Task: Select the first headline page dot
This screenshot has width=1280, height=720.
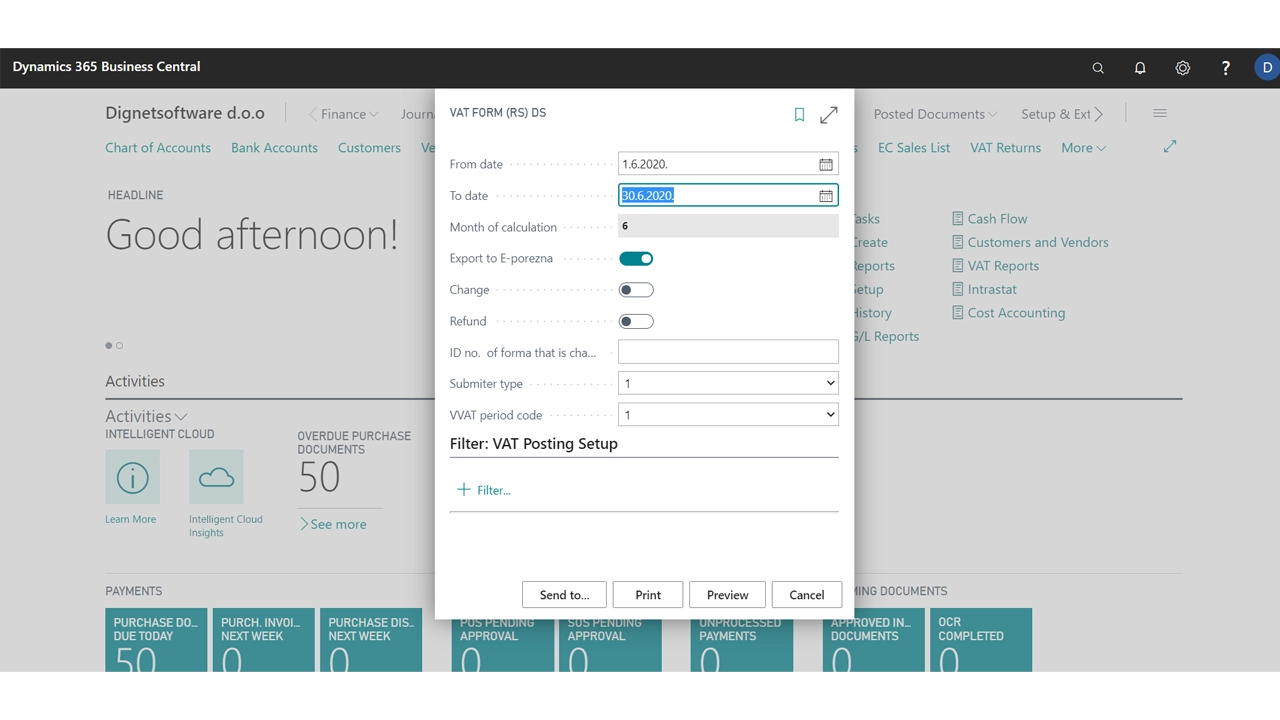Action: 109,345
